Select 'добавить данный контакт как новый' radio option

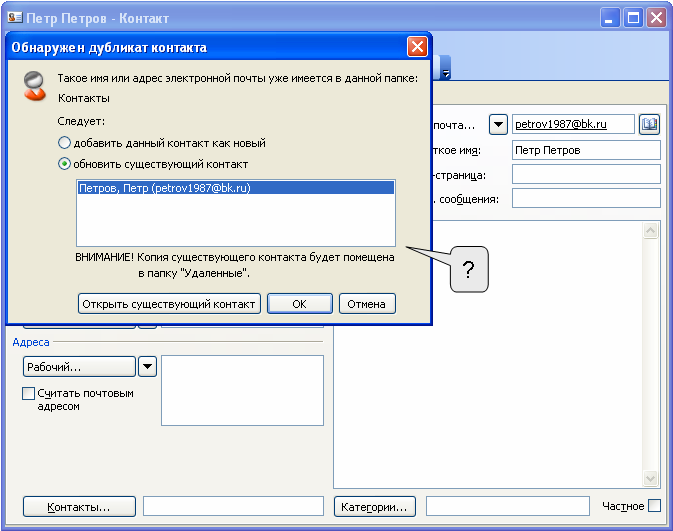point(64,143)
